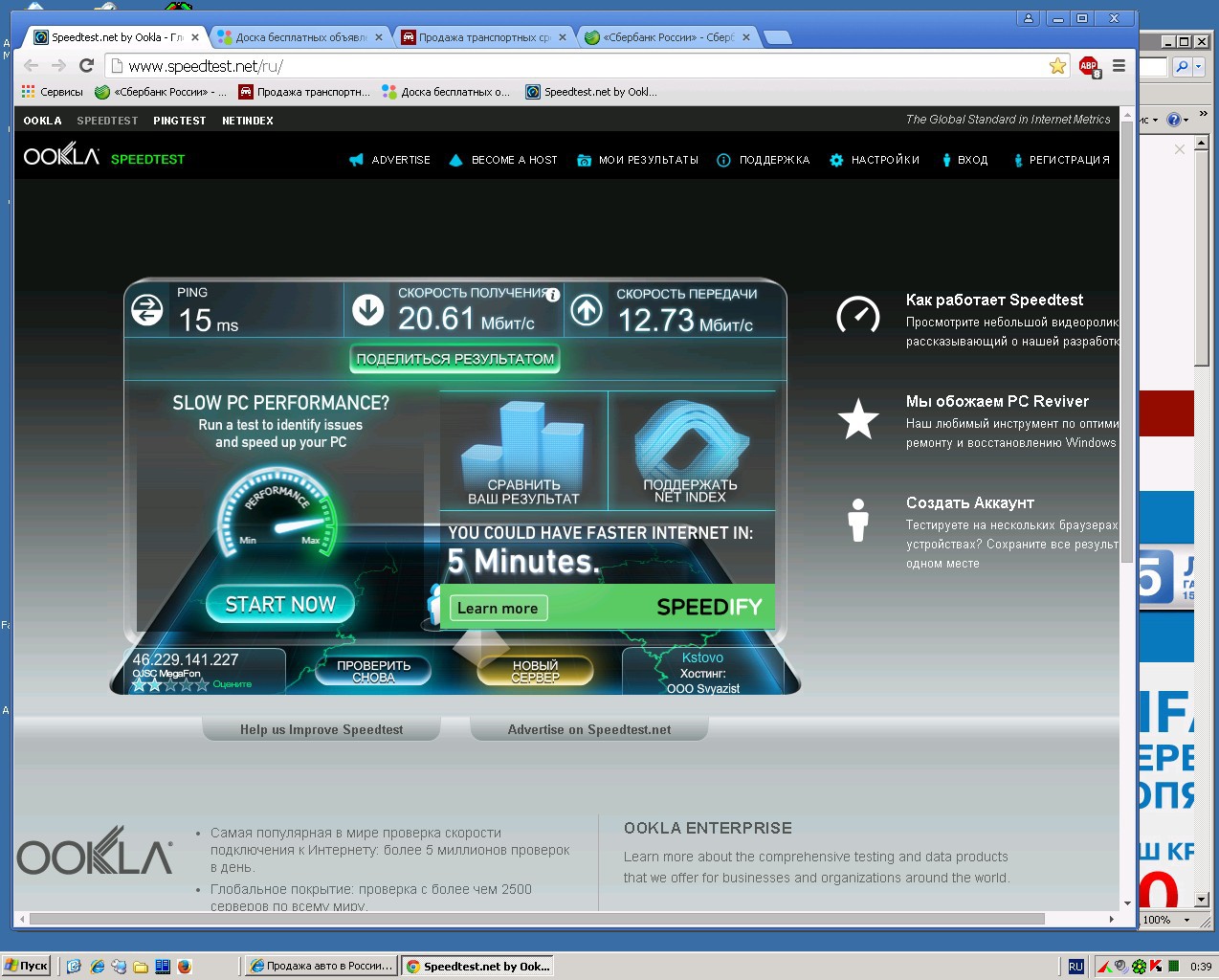Click the START NOW button
The image size is (1219, 980).
tap(280, 604)
